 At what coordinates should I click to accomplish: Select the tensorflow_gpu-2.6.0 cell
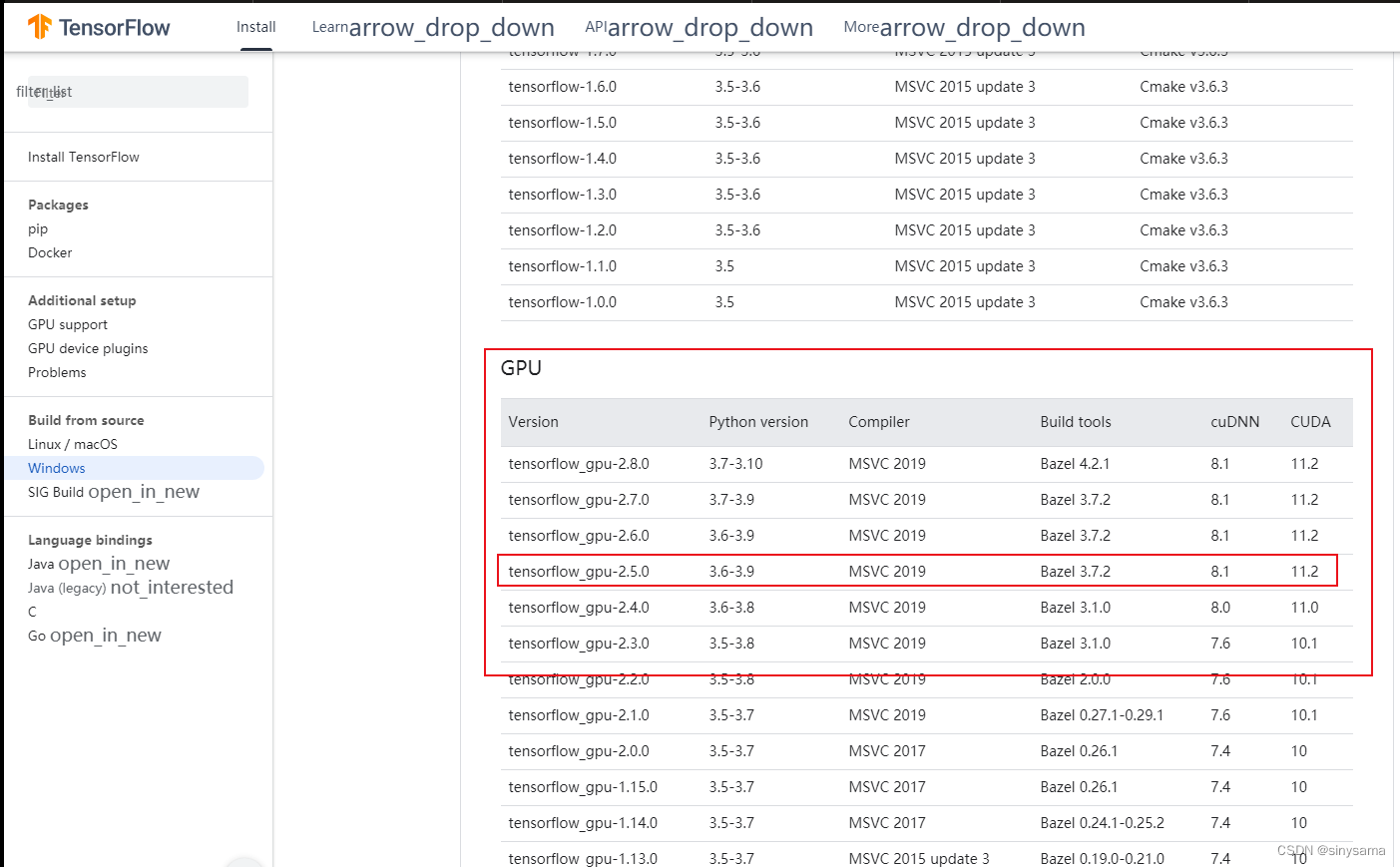tap(579, 536)
